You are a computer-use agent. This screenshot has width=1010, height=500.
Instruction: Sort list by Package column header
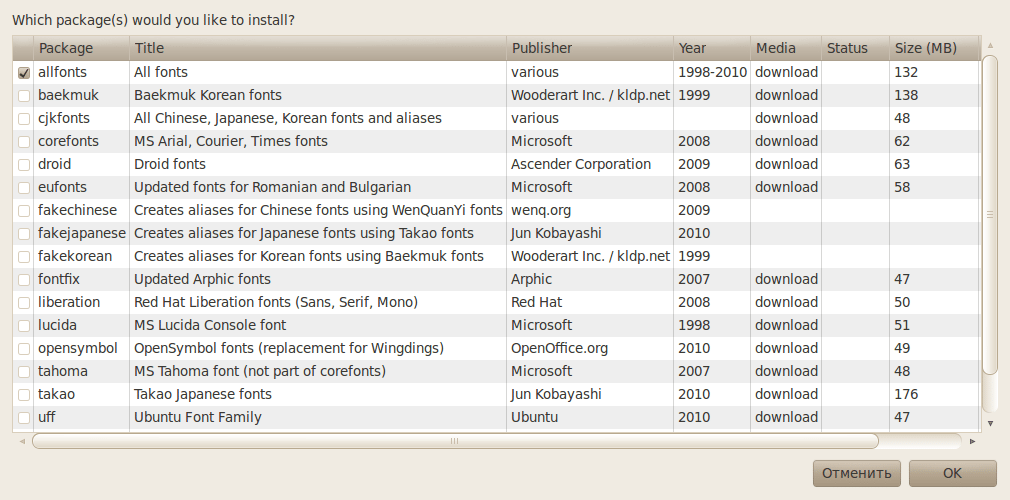click(81, 48)
